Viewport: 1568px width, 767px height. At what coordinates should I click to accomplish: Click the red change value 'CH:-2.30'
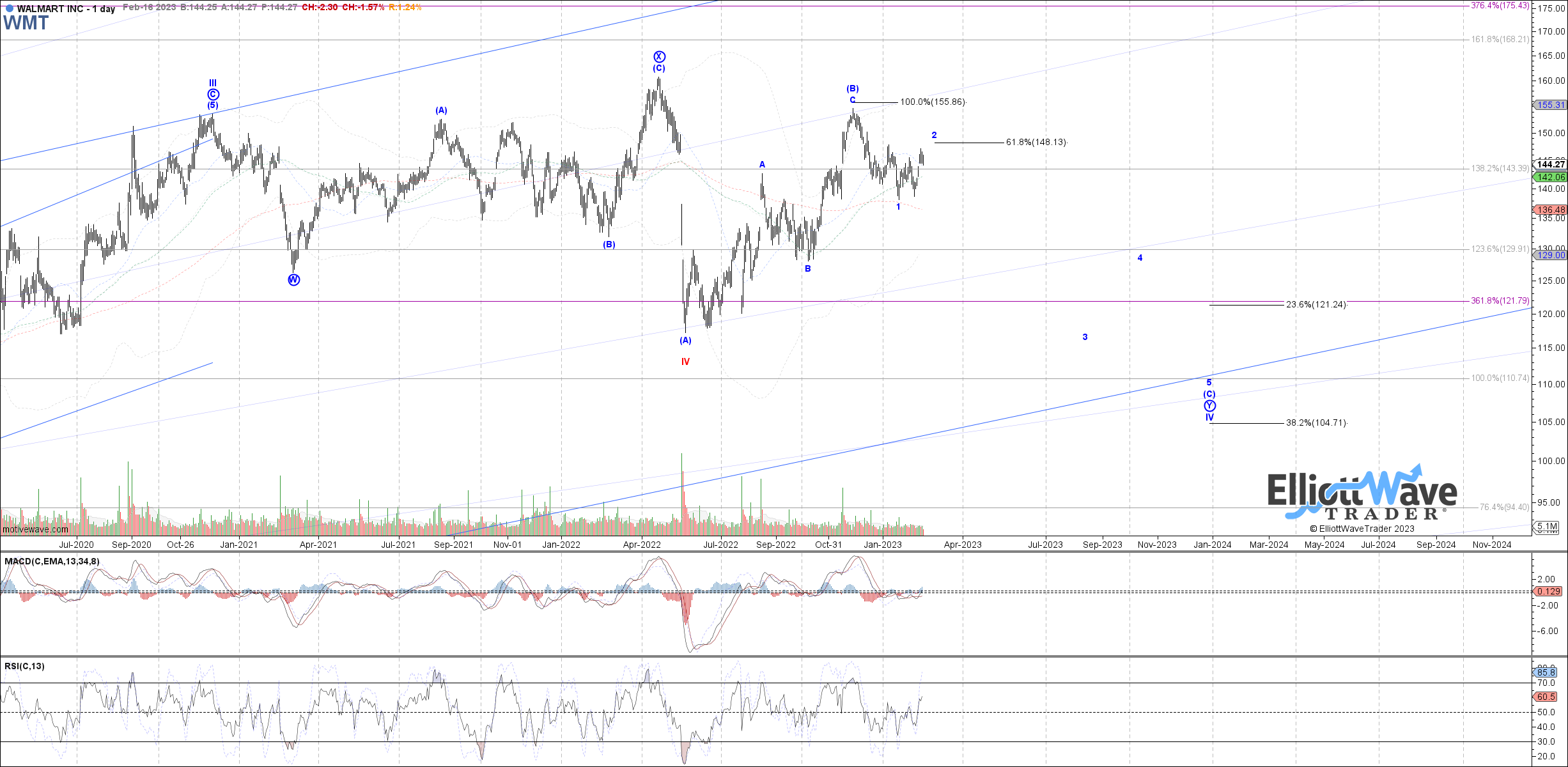(320, 8)
